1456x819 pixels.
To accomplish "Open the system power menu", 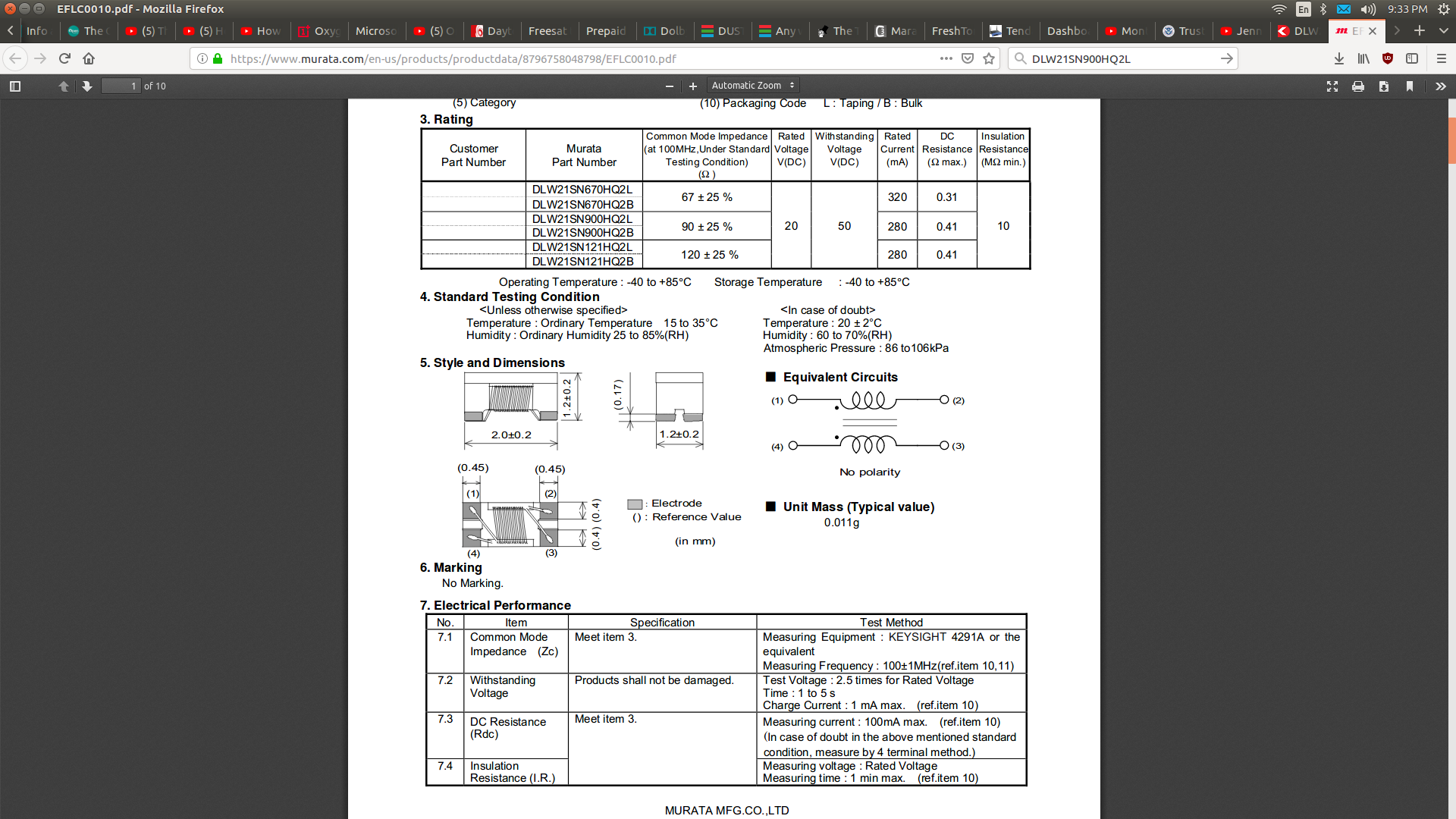I will [x=1443, y=9].
